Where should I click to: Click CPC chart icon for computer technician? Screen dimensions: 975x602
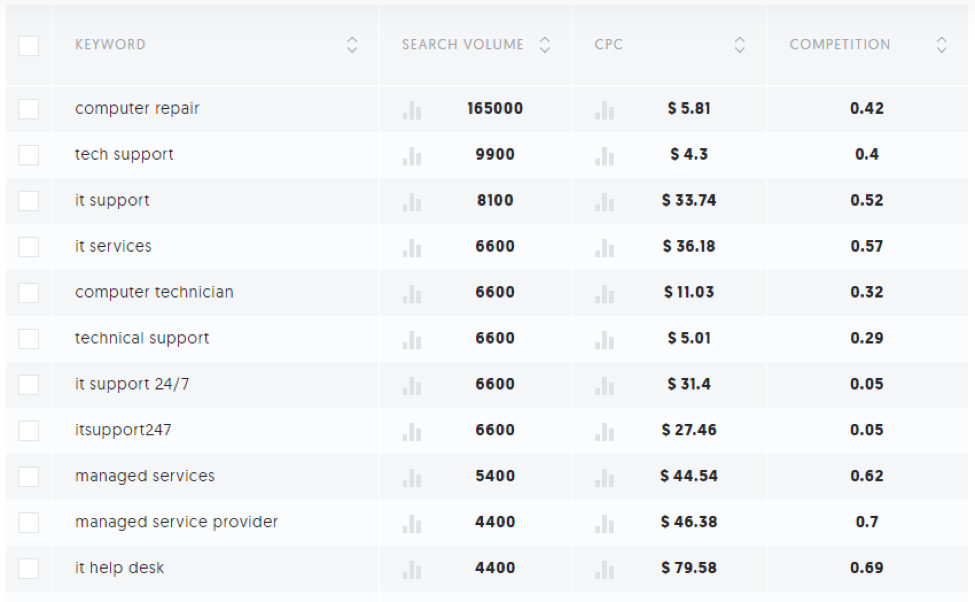604,293
